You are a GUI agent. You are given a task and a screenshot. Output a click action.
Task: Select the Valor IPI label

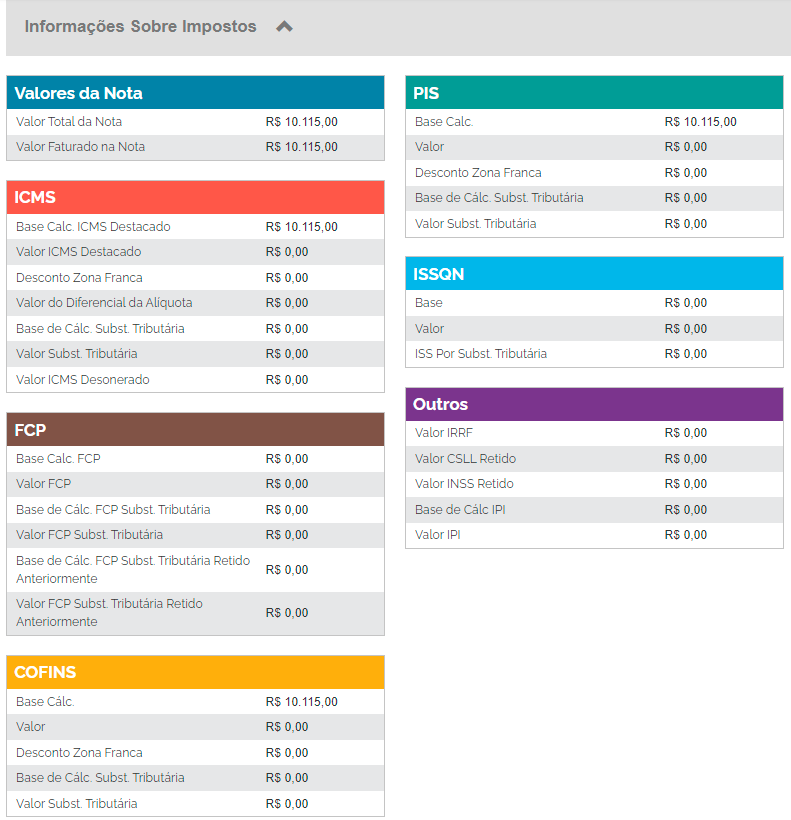point(438,535)
